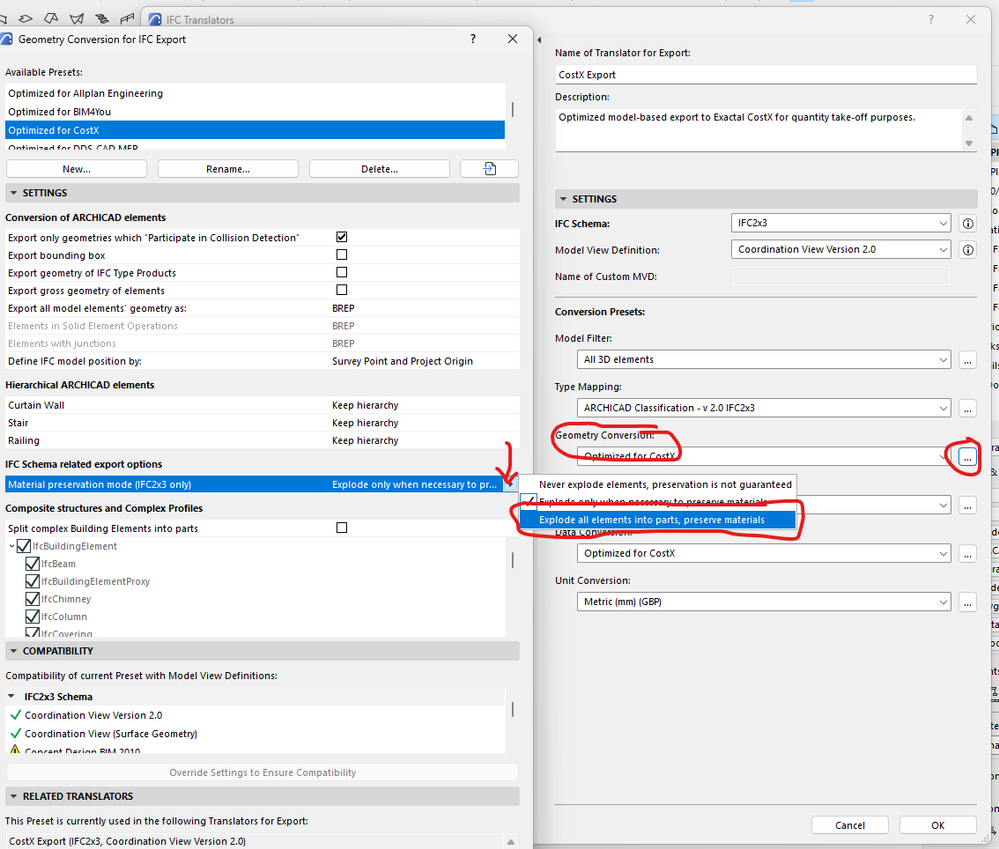Viewport: 999px width, 849px height.
Task: Open IFC Schema info icon
Action: coord(968,224)
